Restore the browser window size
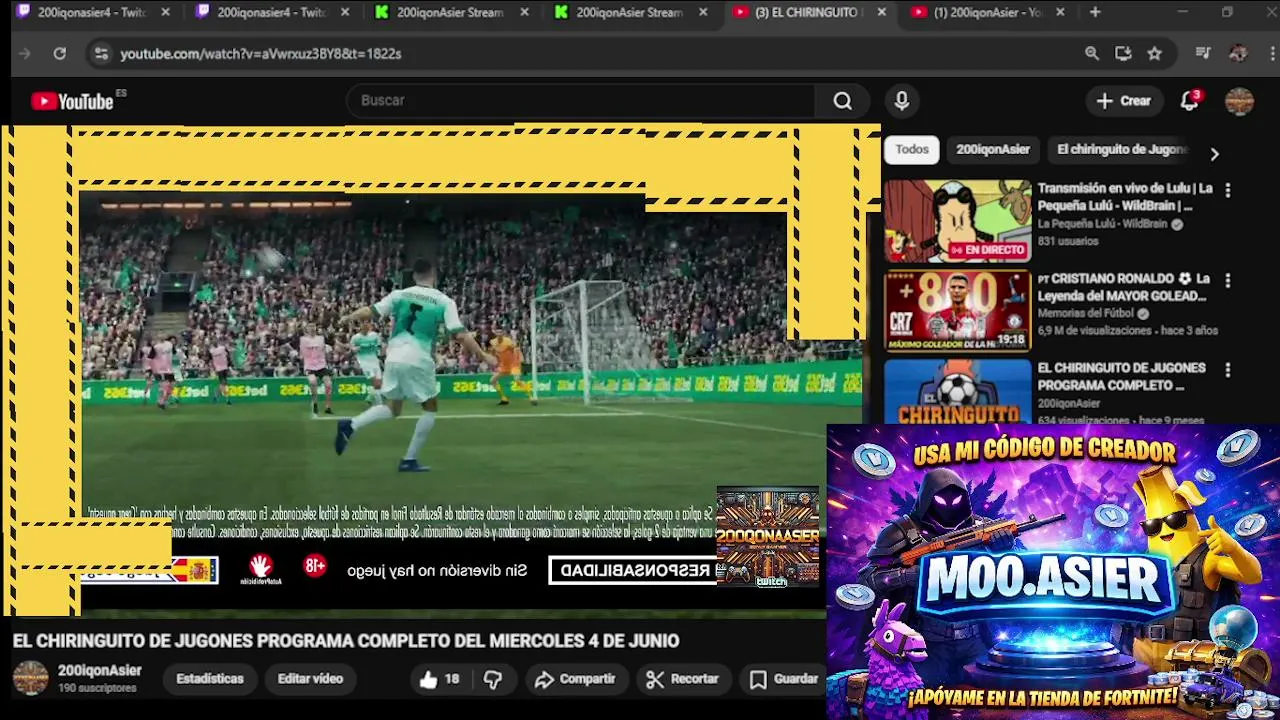This screenshot has height=720, width=1280. tap(1227, 12)
